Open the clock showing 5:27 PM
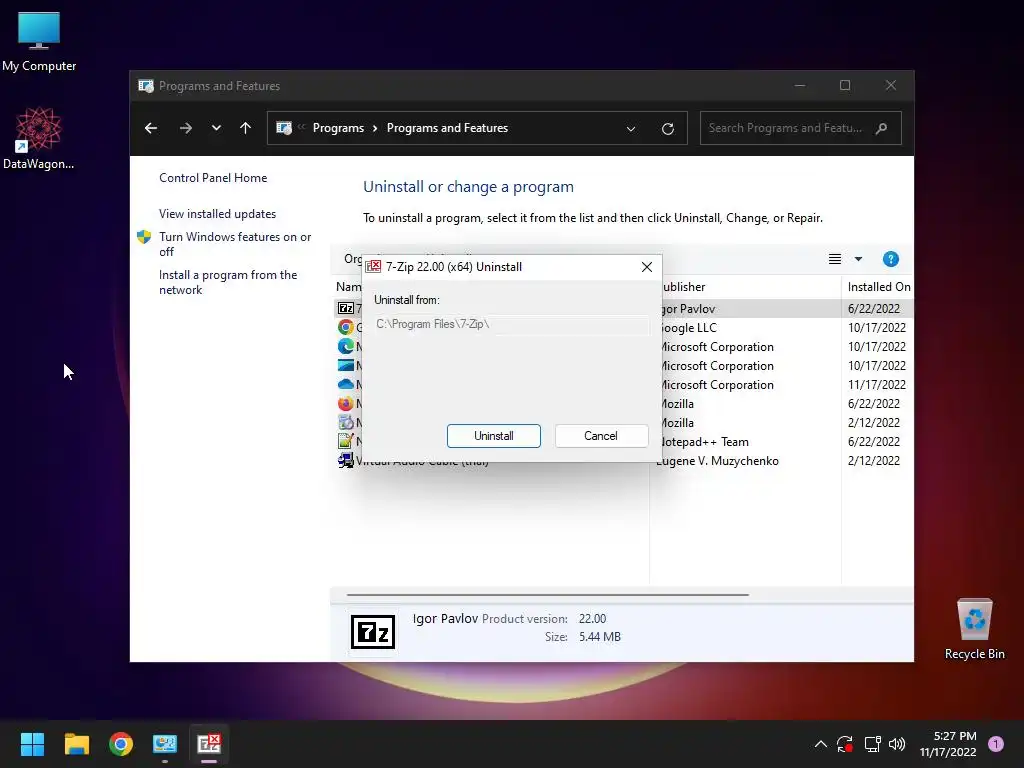Screen dimensions: 1024x768 pos(948,744)
